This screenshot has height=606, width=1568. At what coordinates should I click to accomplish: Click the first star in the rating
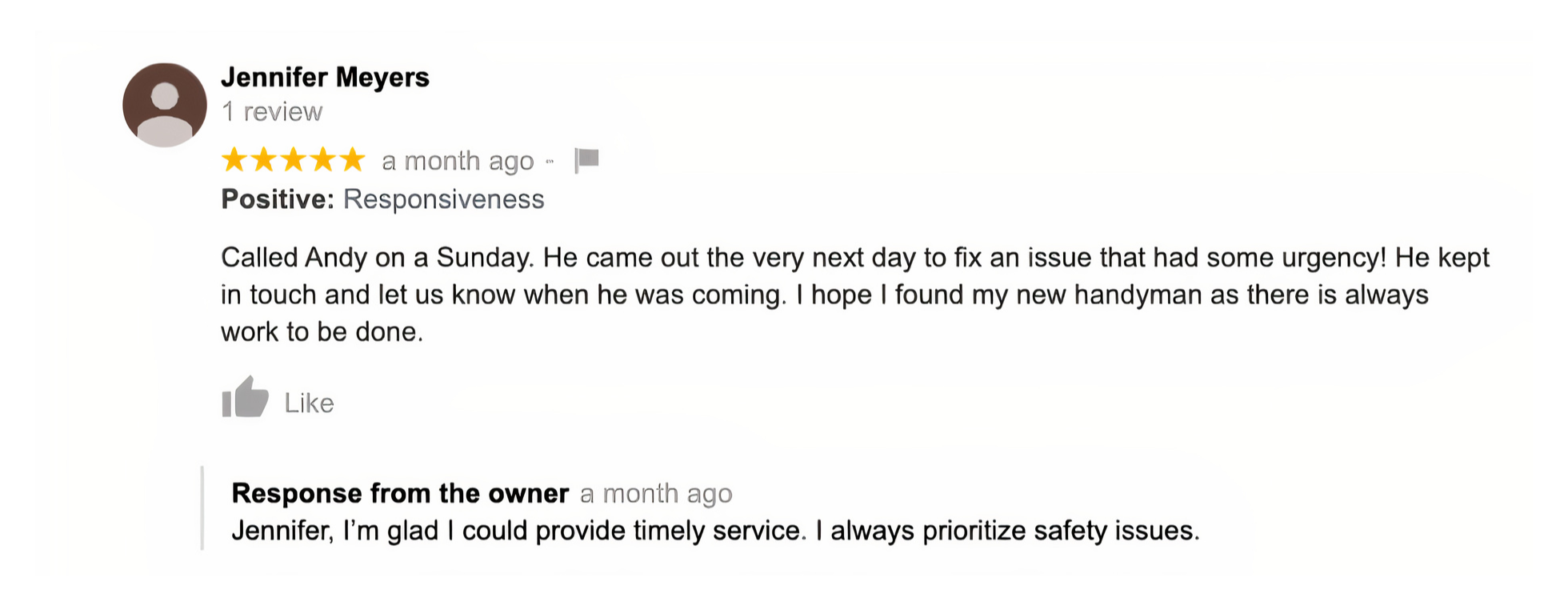tap(233, 160)
